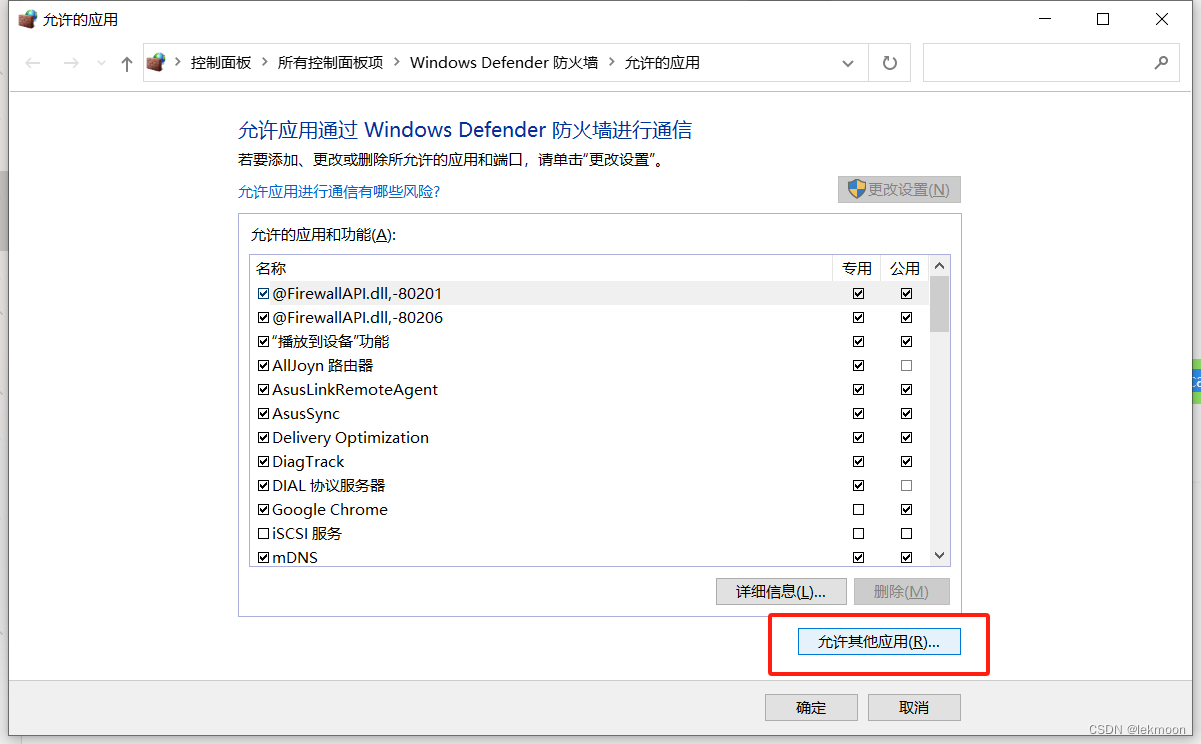Select the DIAL 协议服务器 row text
The width and height of the screenshot is (1201, 744).
pyautogui.click(x=328, y=486)
